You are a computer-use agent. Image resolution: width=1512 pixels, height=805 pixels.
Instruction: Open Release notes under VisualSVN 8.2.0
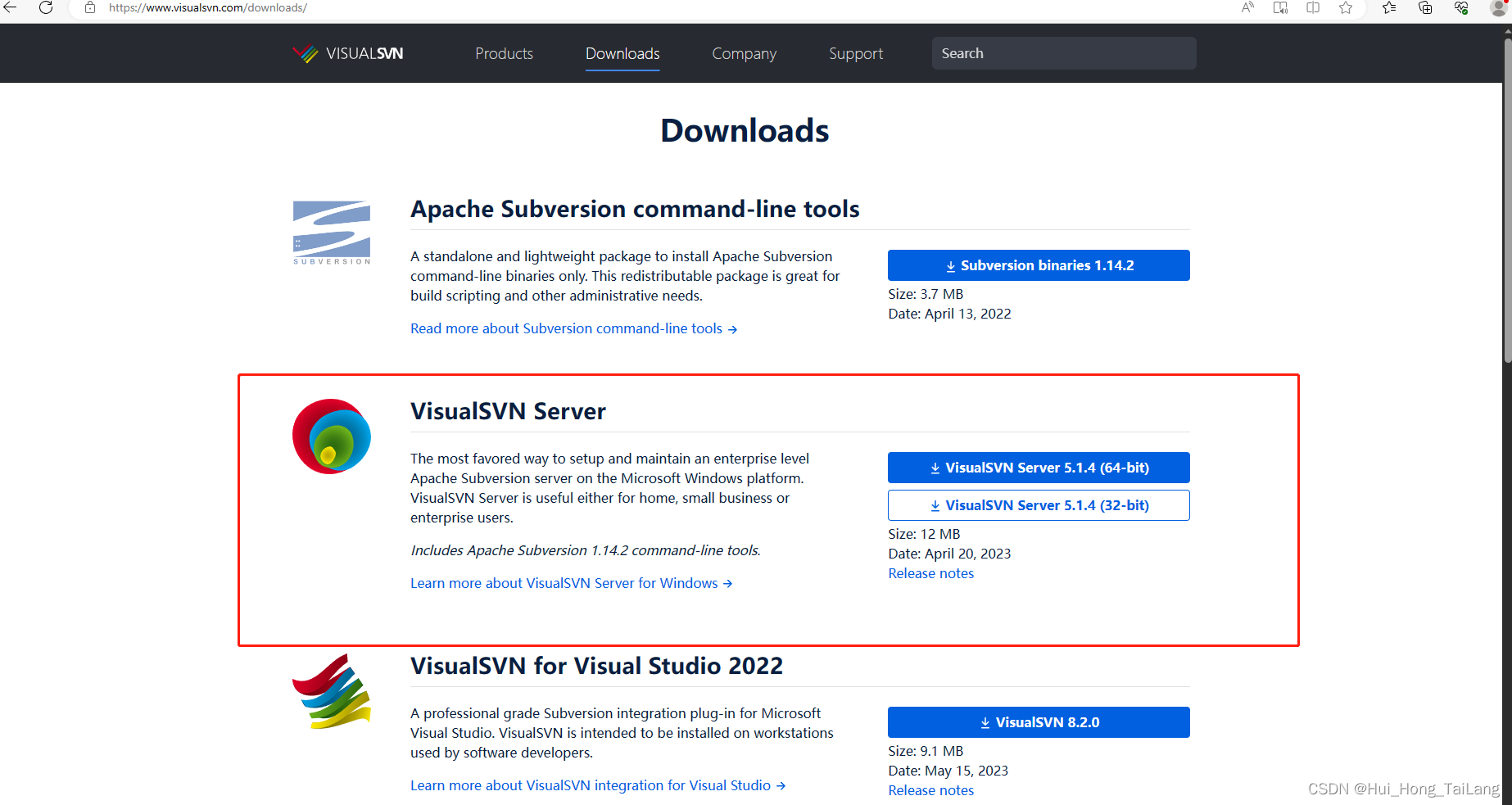click(931, 790)
